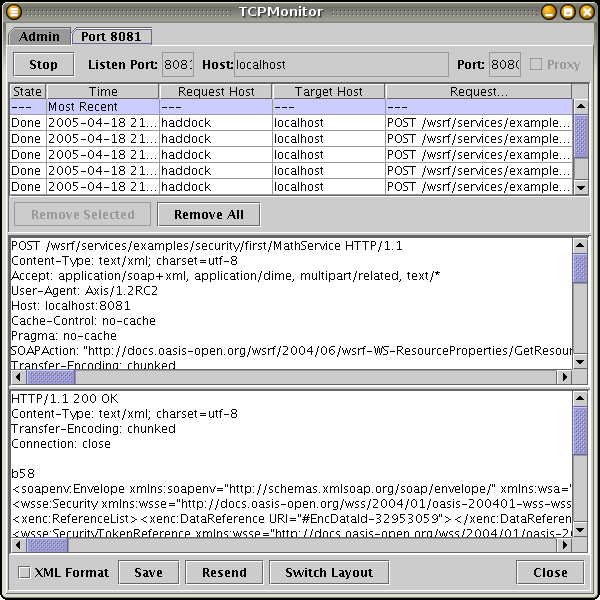Screen dimensions: 600x600
Task: Minimize the TCPMonitor window
Action: (549, 12)
